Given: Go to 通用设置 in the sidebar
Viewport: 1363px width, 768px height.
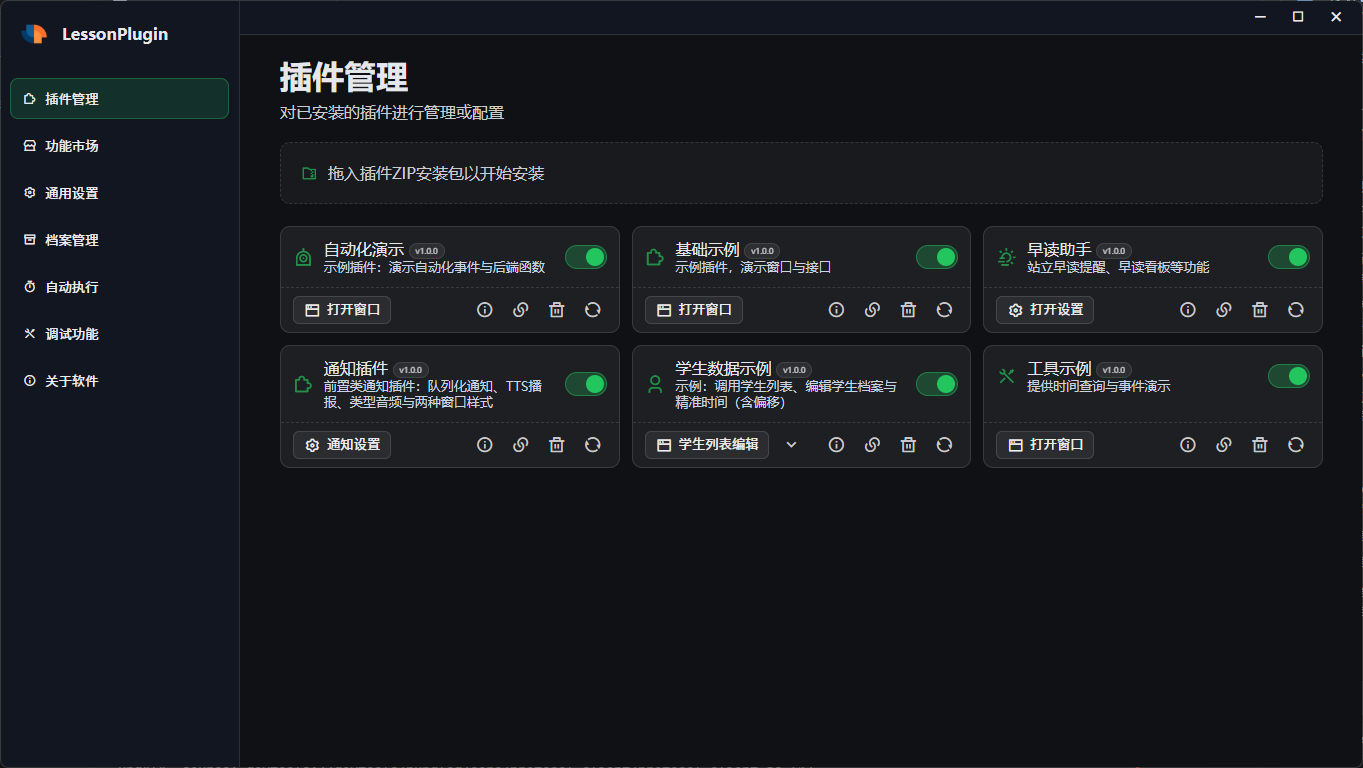Looking at the screenshot, I should [x=72, y=193].
